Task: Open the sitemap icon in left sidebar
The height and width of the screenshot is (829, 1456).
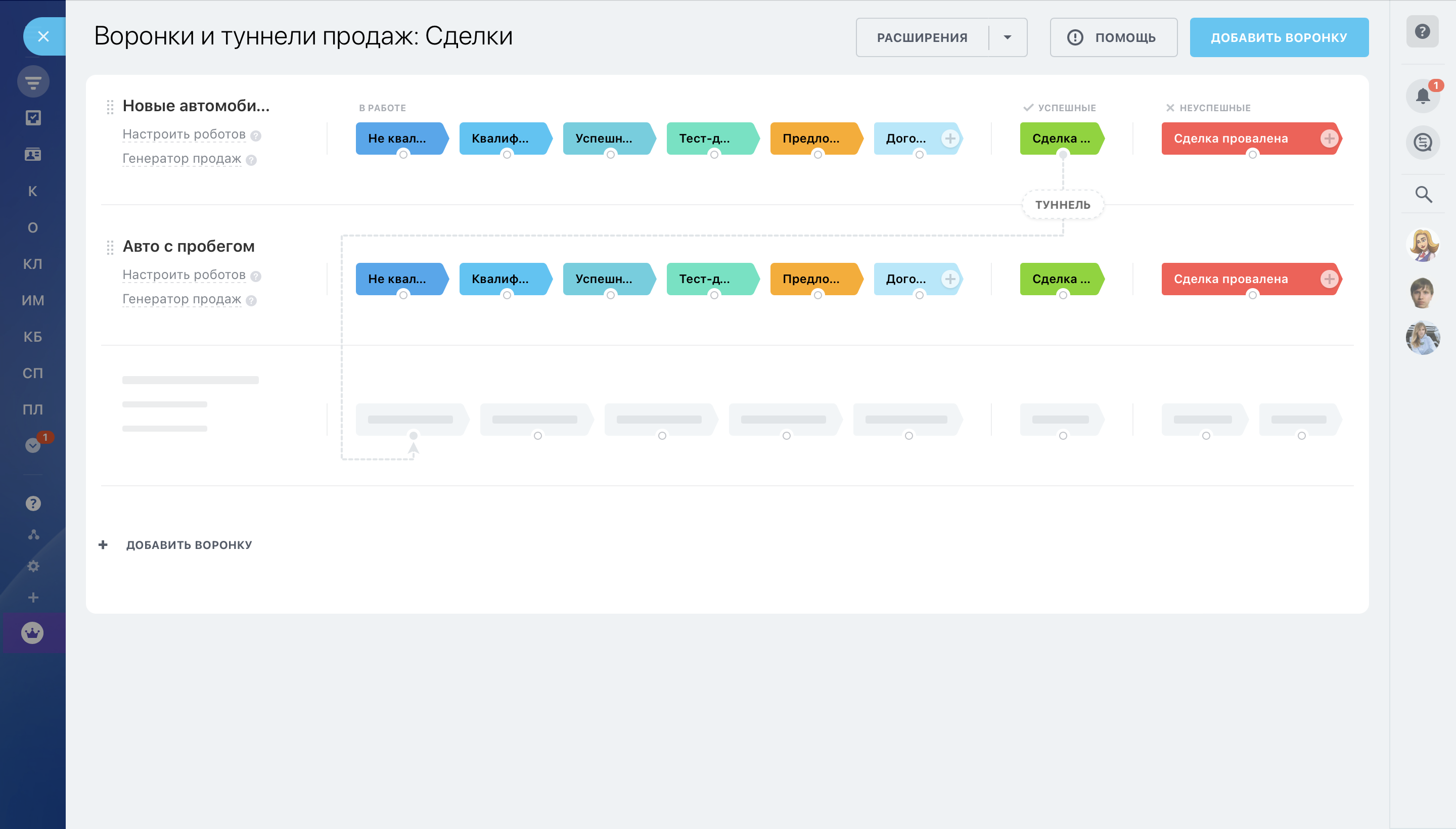Action: pyautogui.click(x=33, y=535)
